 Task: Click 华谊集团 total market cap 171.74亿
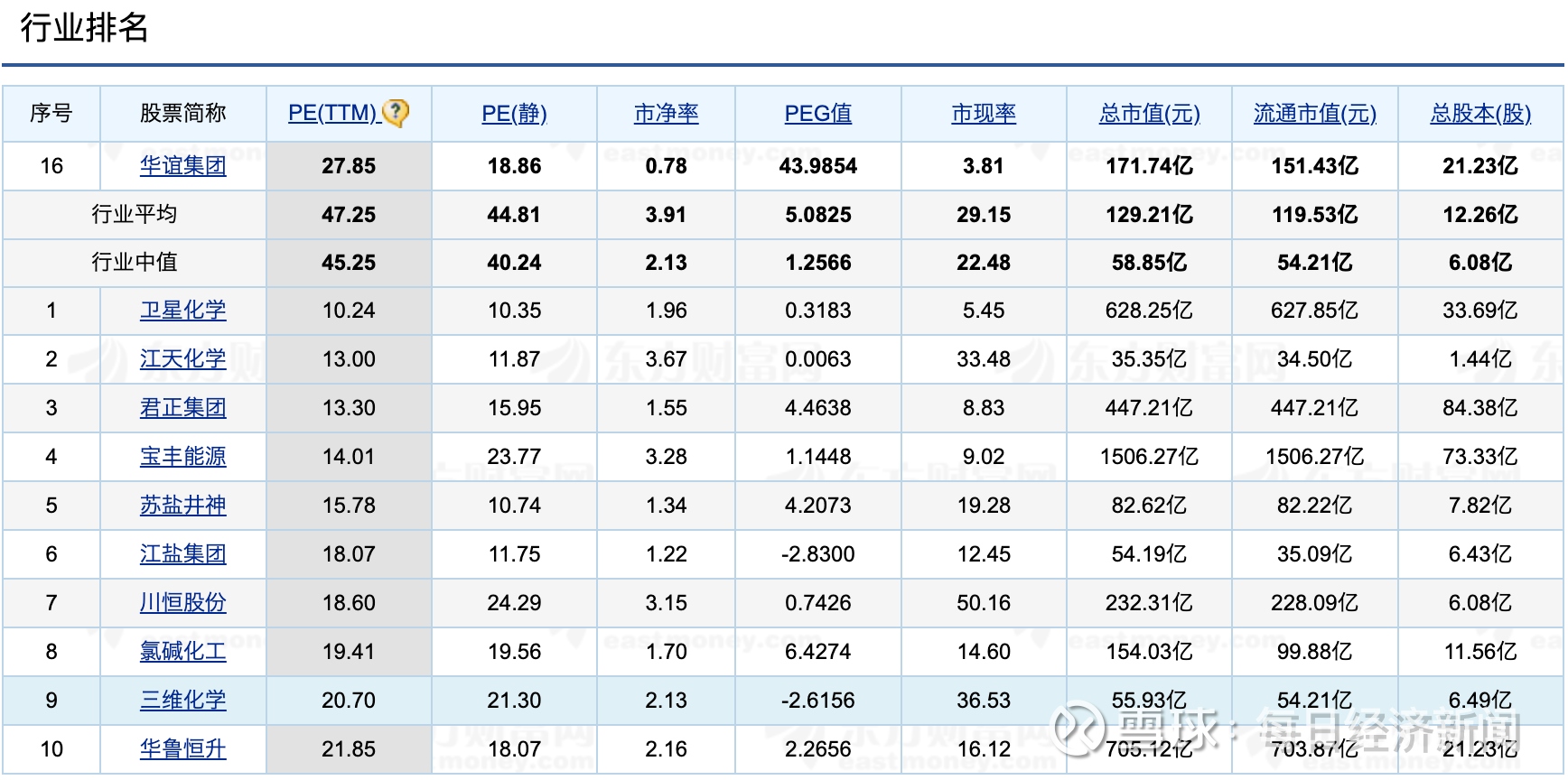click(x=1149, y=166)
